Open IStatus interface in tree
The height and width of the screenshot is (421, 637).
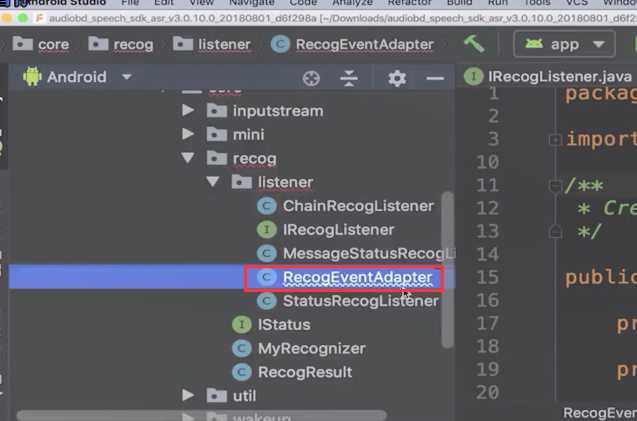[x=284, y=325]
